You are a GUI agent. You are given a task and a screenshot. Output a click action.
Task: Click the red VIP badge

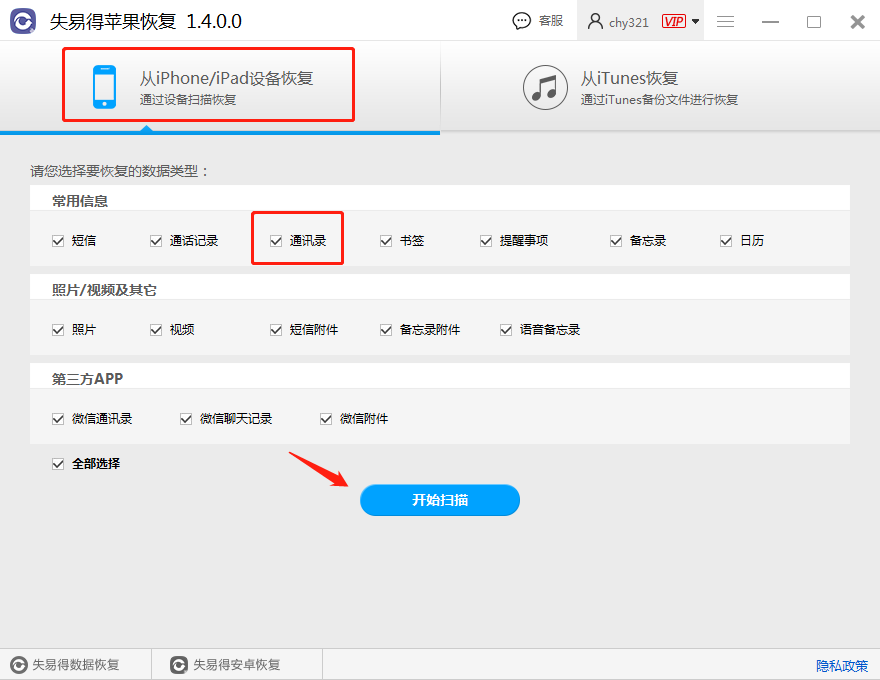point(673,21)
